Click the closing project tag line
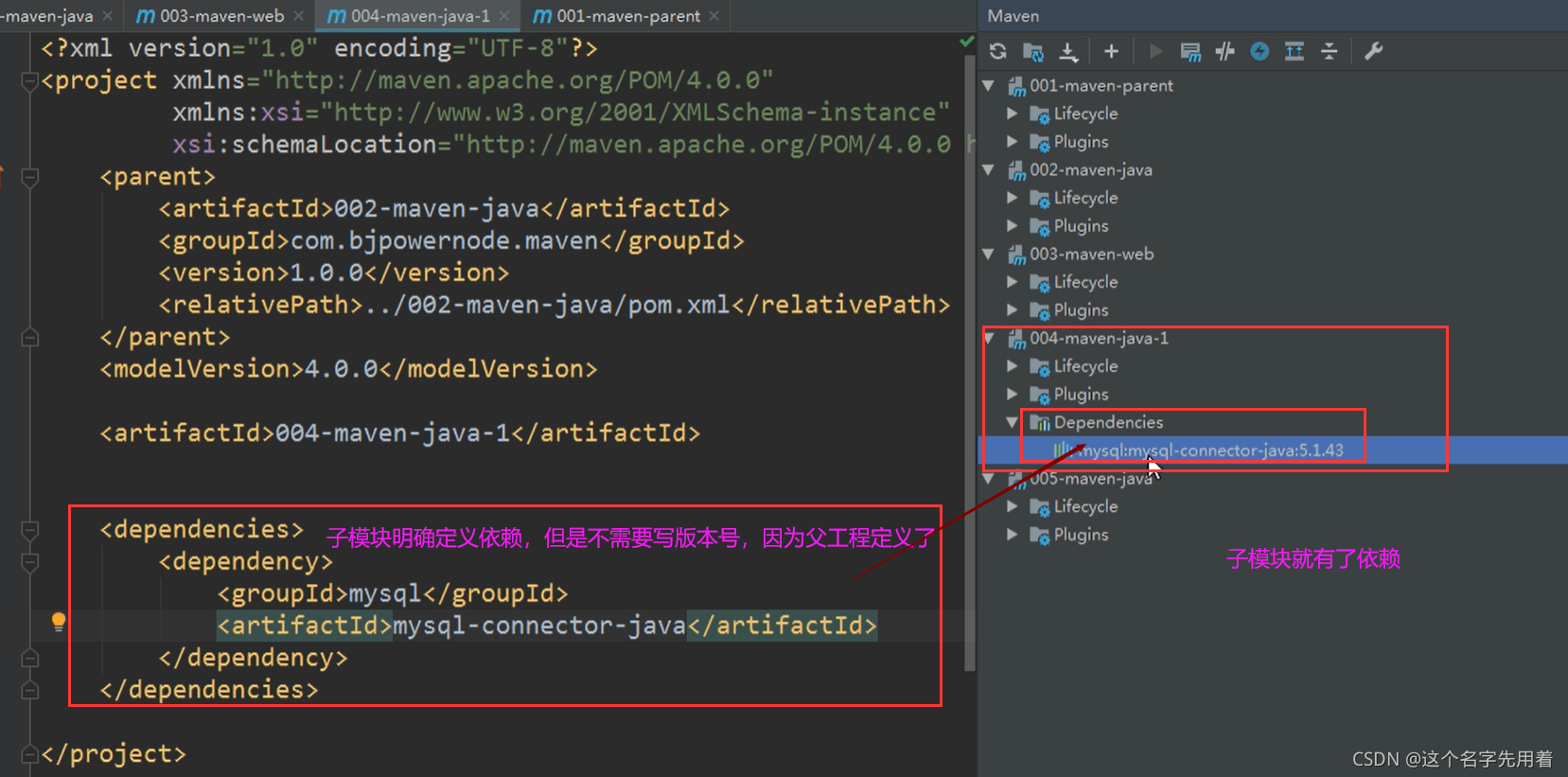The width and height of the screenshot is (1568, 777). 114,754
